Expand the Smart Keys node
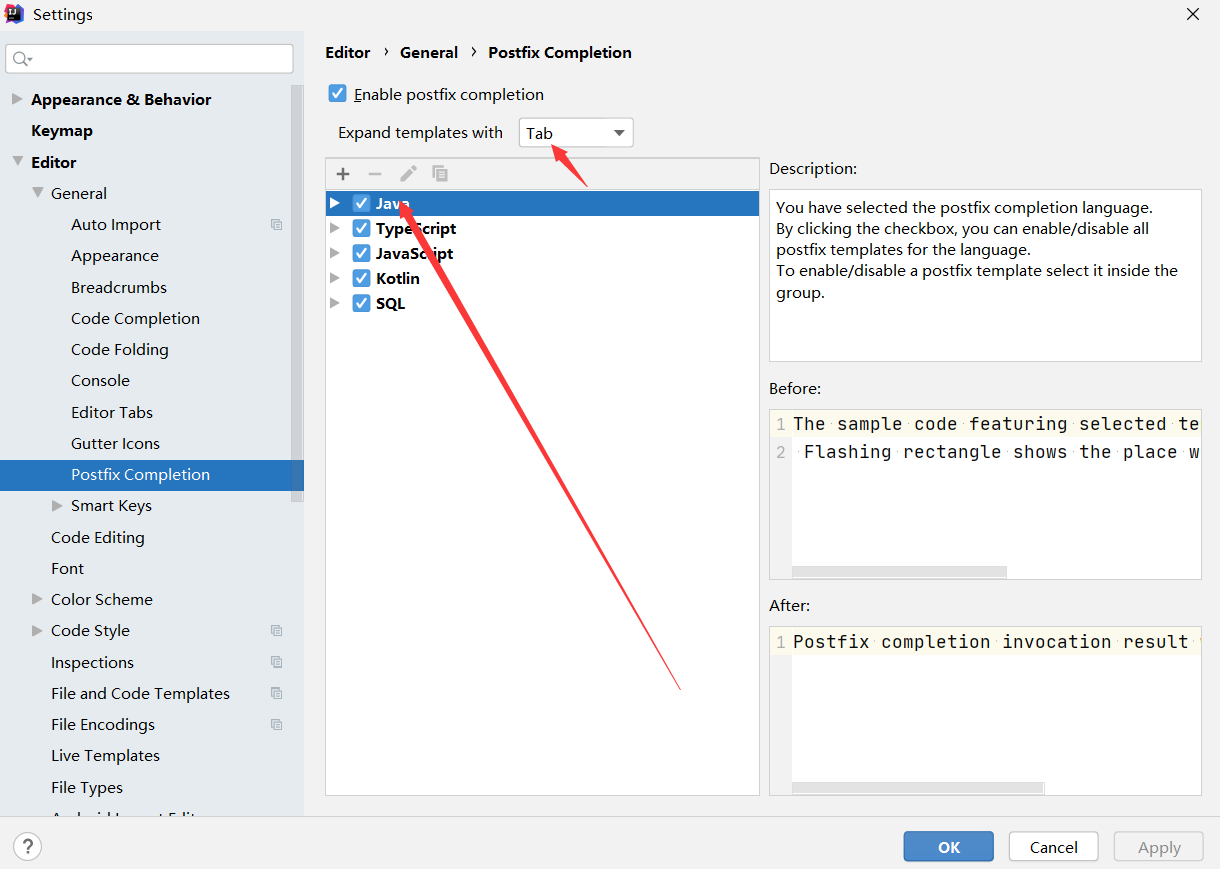The height and width of the screenshot is (869, 1220). pos(57,506)
